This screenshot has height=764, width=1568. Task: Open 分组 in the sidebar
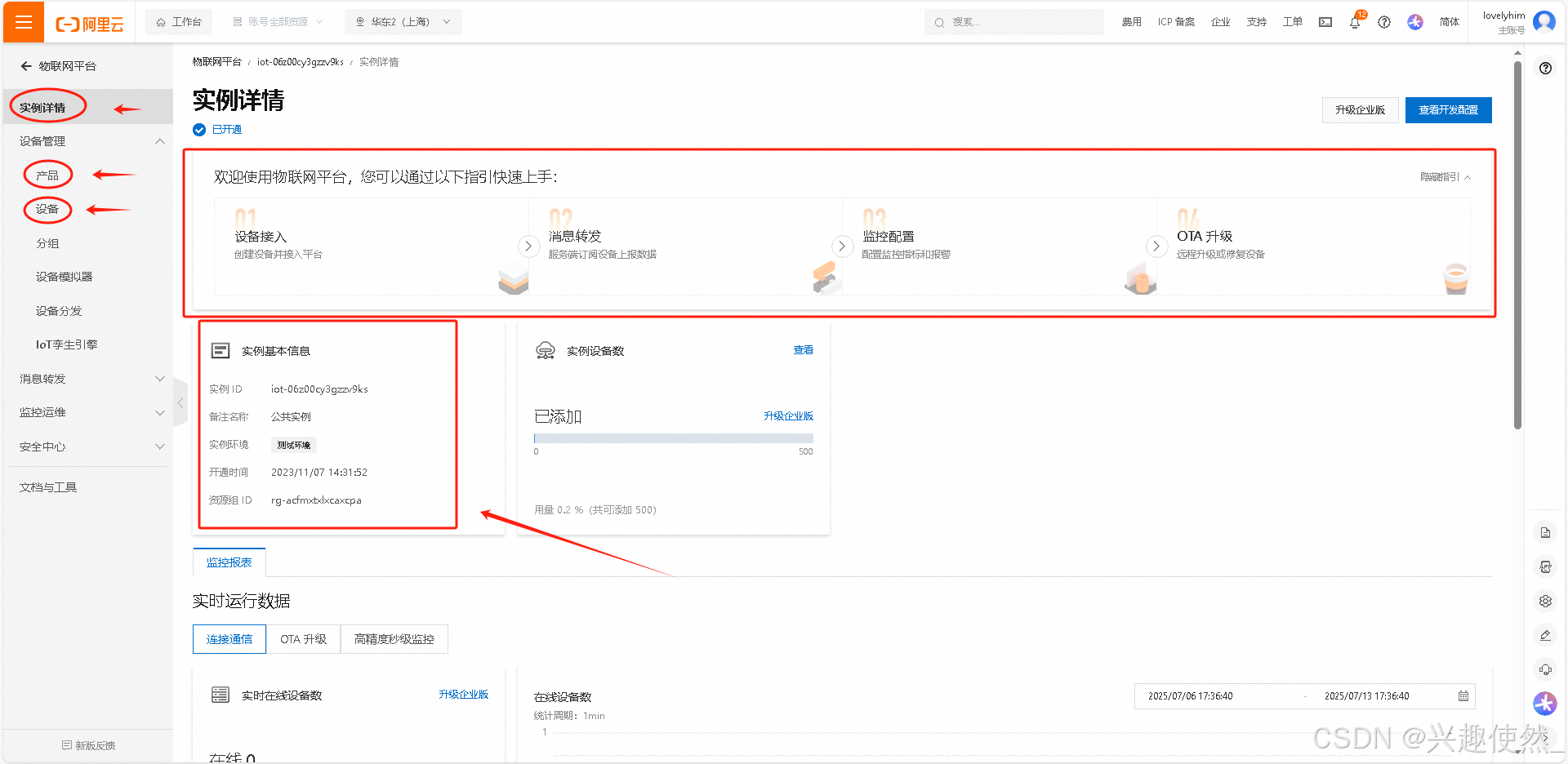(x=47, y=243)
